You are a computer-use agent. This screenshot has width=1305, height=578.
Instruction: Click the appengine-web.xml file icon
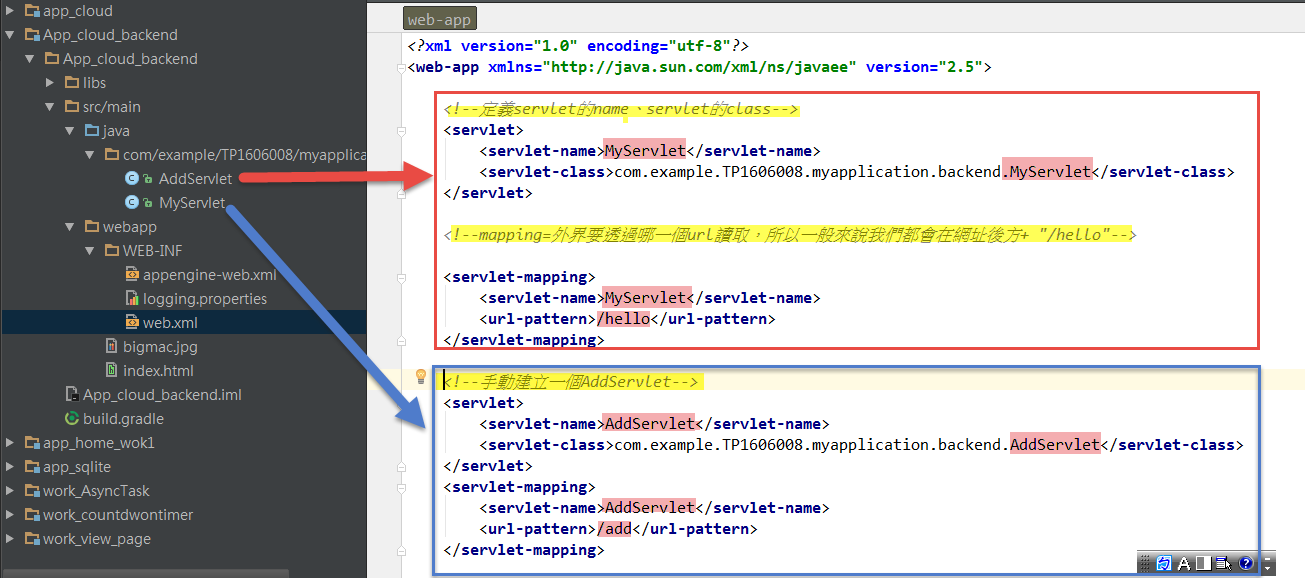pos(133,275)
